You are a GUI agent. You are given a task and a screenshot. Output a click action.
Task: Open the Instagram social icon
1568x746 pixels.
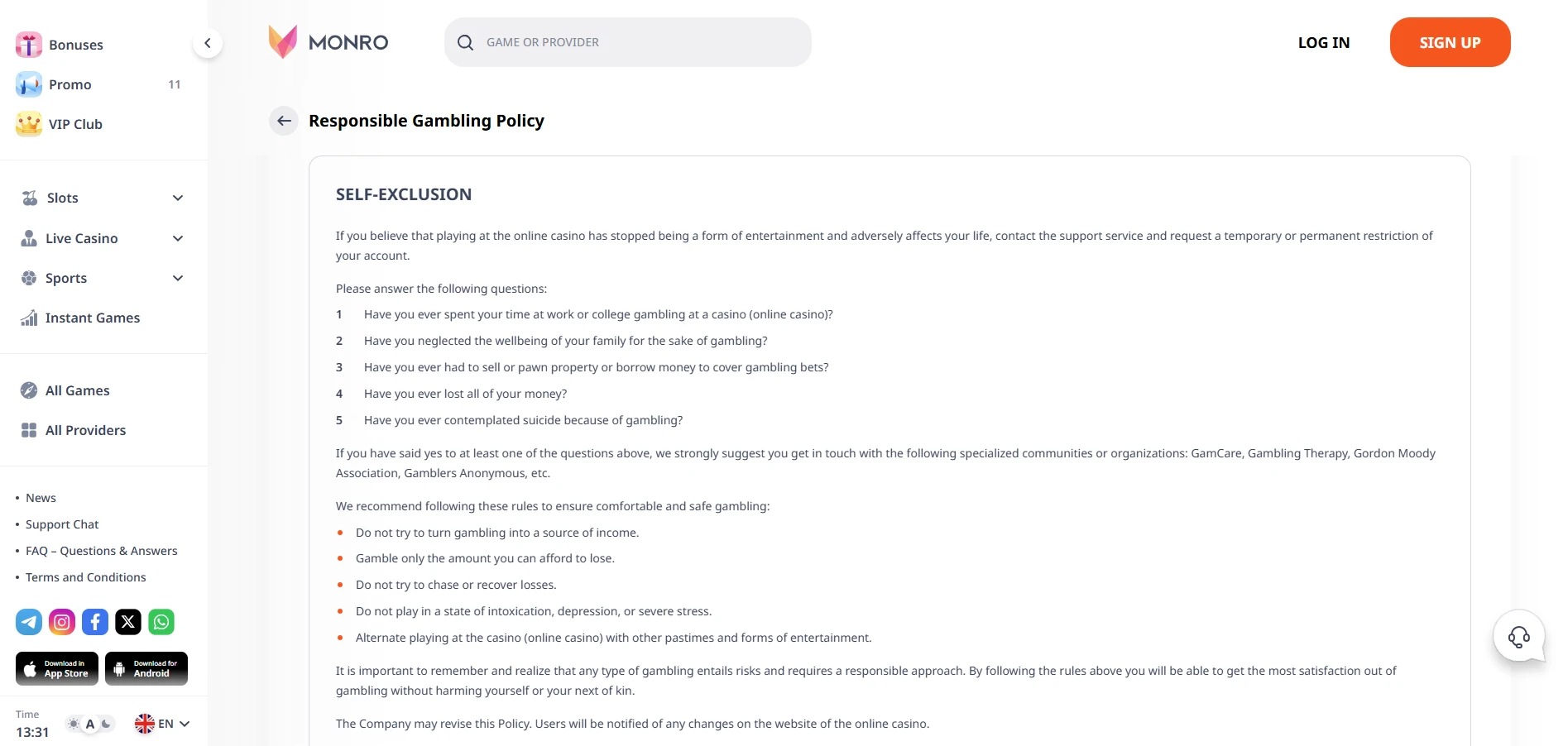point(62,622)
